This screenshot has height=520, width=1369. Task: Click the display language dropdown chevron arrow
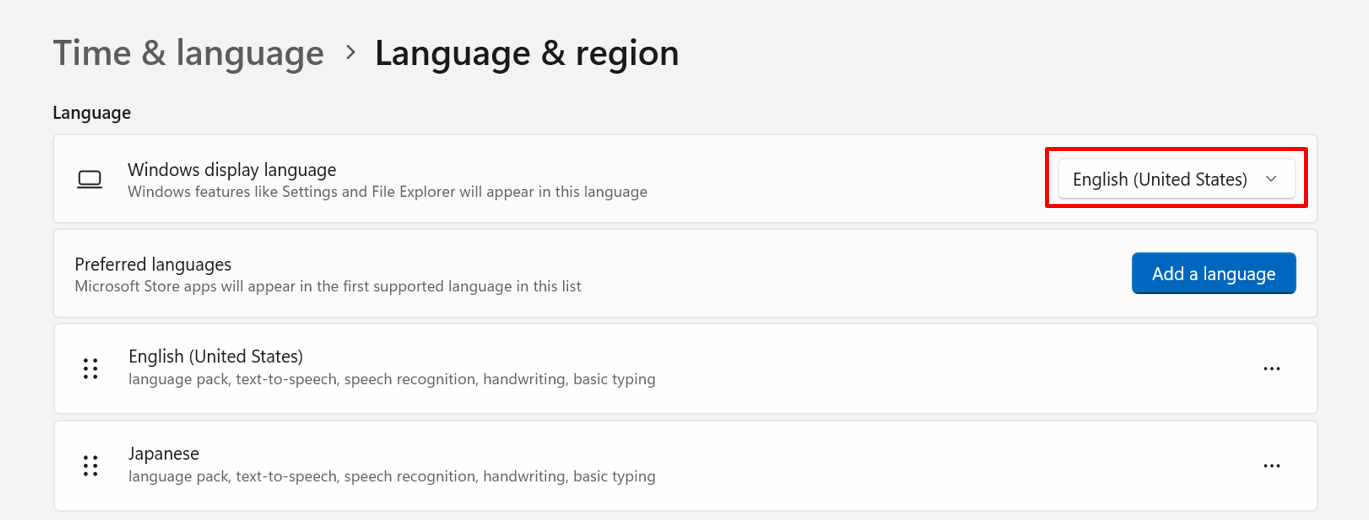[x=1271, y=179]
